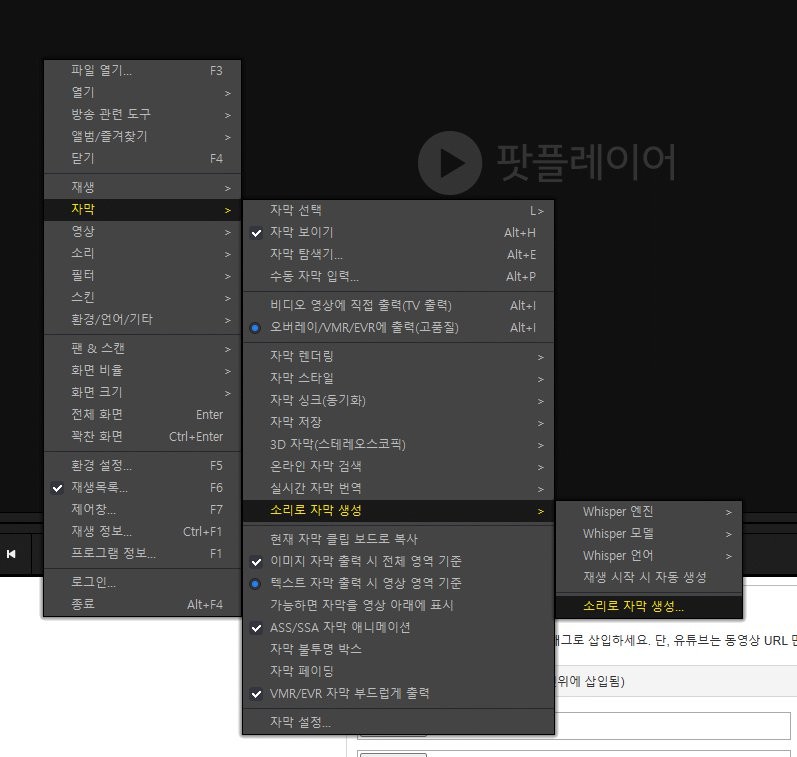Image resolution: width=797 pixels, height=757 pixels.
Task: Open the 자막 싱크(동기화) submenu
Action: click(x=398, y=400)
